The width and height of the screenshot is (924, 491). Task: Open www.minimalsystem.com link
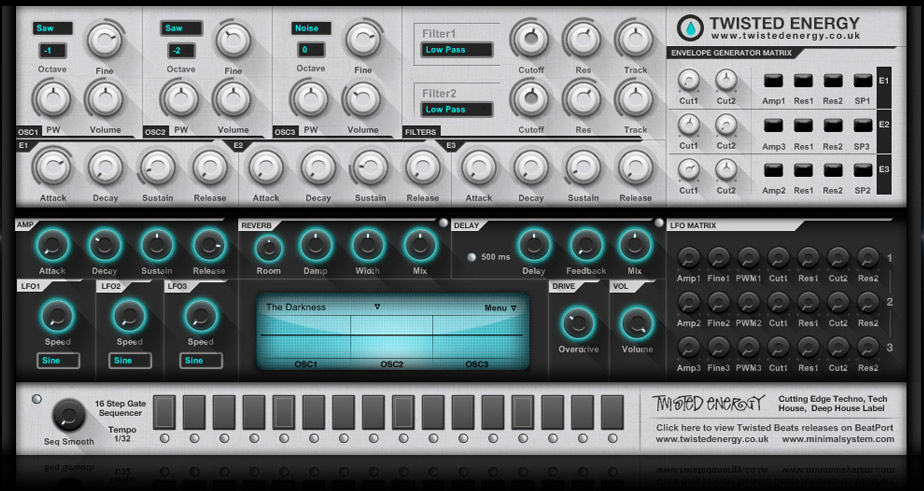tap(838, 439)
